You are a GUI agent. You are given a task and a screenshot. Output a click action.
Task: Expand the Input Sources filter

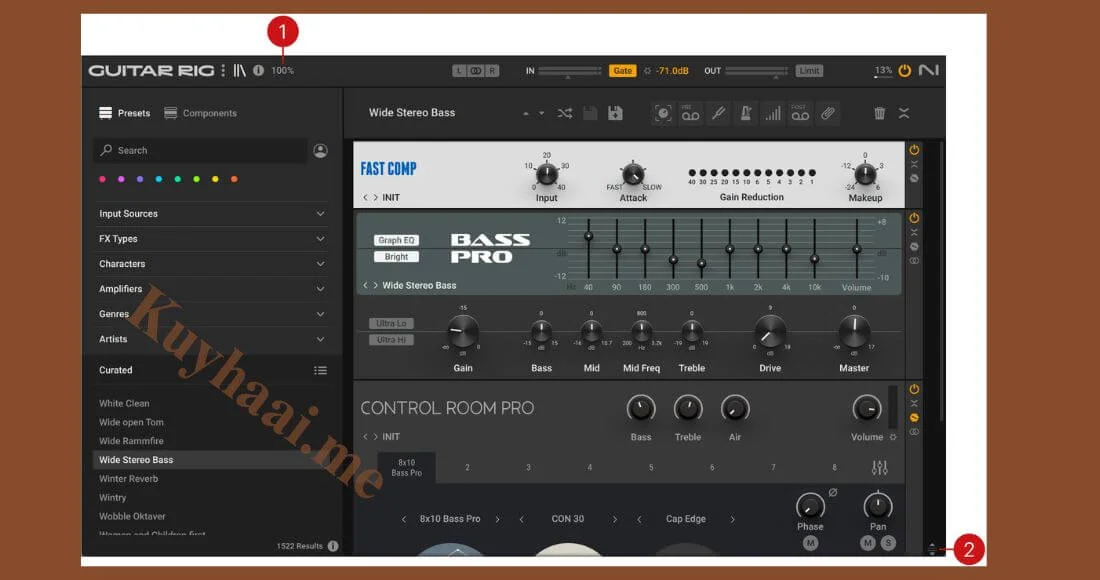(x=213, y=214)
